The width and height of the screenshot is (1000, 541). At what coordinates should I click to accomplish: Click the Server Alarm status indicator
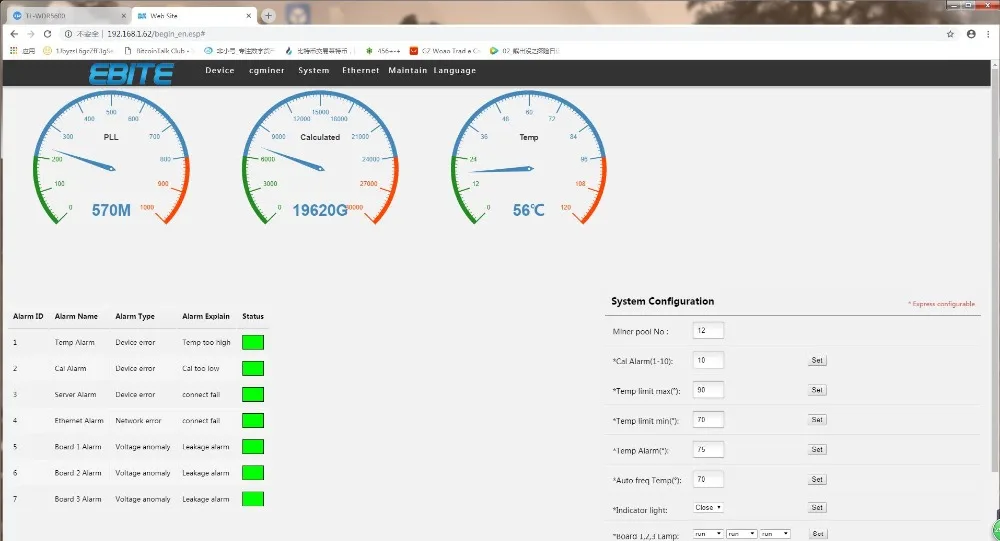click(x=253, y=394)
